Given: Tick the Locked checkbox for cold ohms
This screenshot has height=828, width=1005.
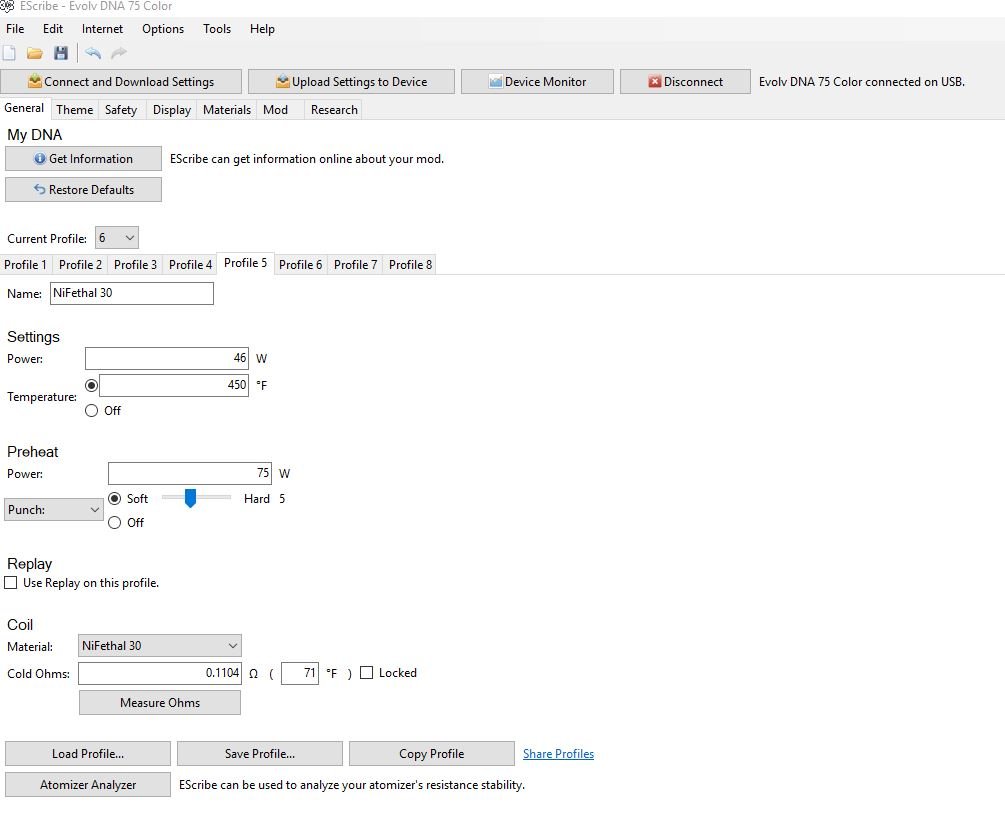Looking at the screenshot, I should 367,673.
